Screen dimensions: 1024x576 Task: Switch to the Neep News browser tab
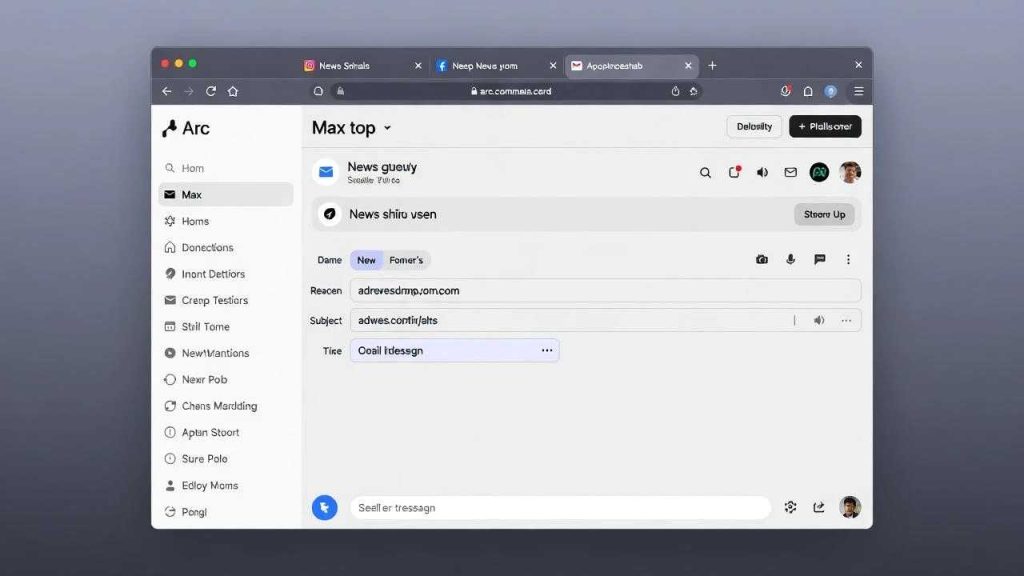[485, 66]
